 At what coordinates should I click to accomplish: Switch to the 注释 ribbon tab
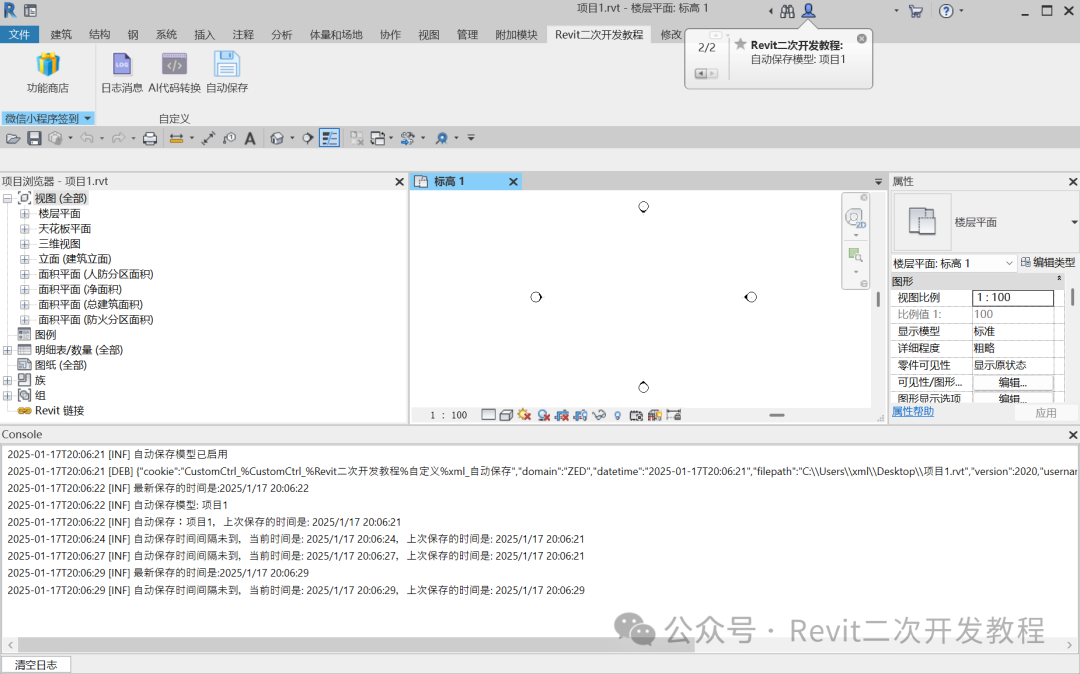243,34
